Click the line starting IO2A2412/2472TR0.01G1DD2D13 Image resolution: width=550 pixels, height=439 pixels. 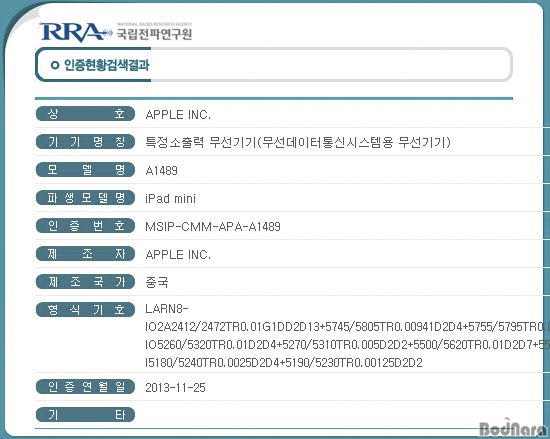pyautogui.click(x=347, y=327)
